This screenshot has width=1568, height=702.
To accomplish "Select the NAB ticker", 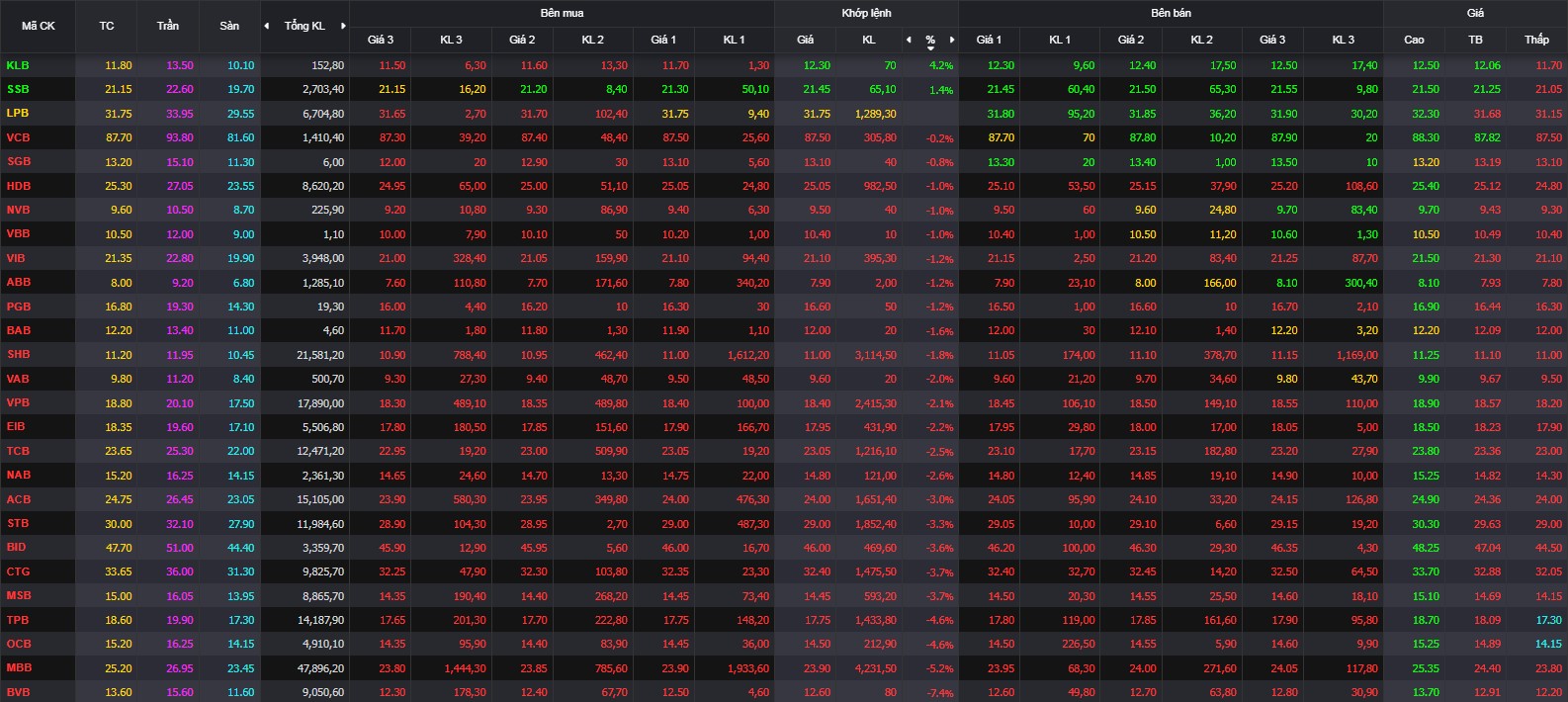I will 19,475.
